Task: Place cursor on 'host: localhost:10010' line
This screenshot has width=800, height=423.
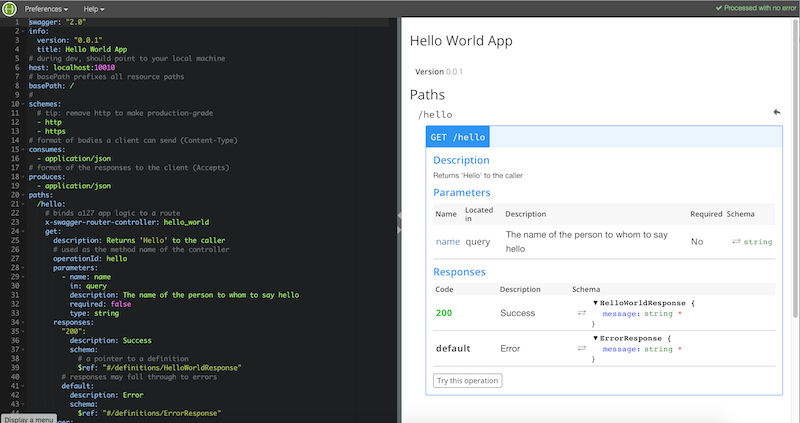Action: [72, 67]
